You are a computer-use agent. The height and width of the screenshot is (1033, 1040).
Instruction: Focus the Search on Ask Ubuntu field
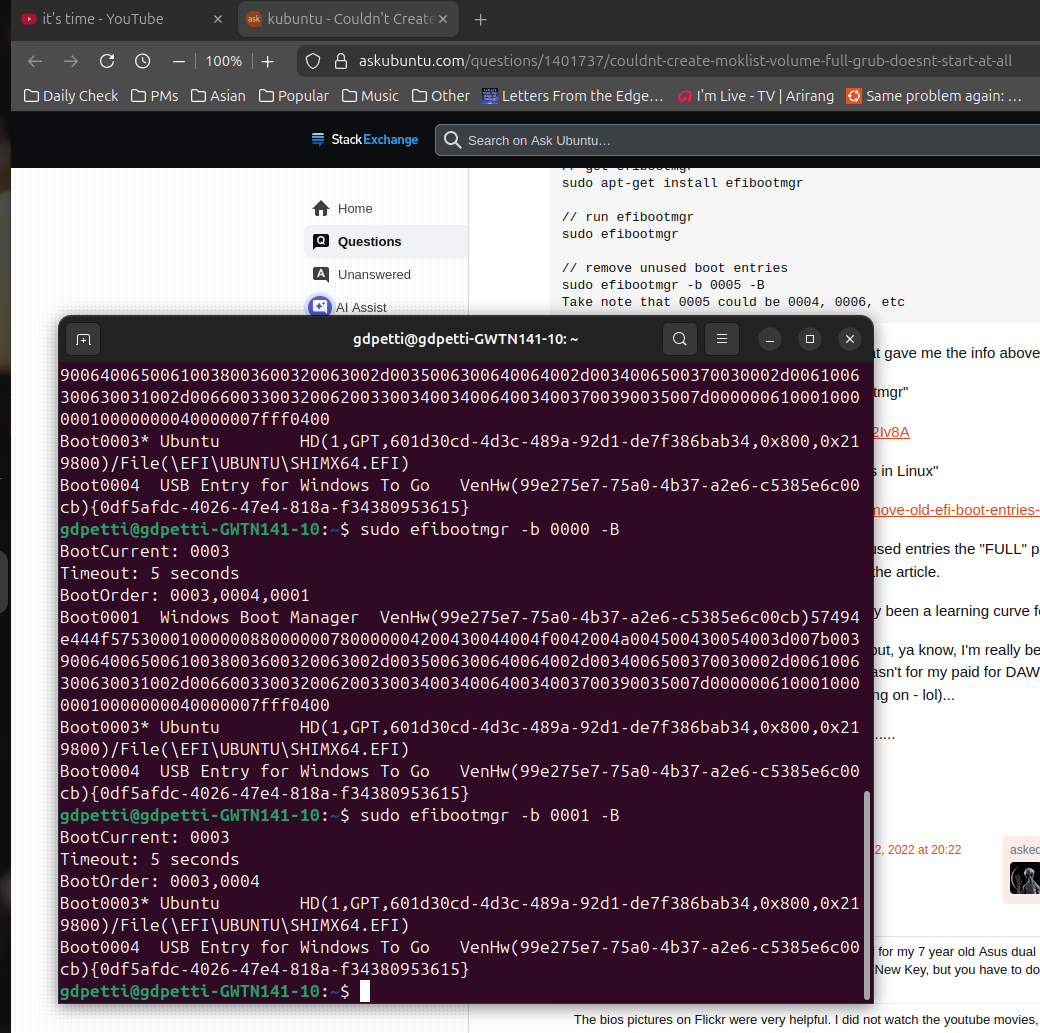pos(740,140)
